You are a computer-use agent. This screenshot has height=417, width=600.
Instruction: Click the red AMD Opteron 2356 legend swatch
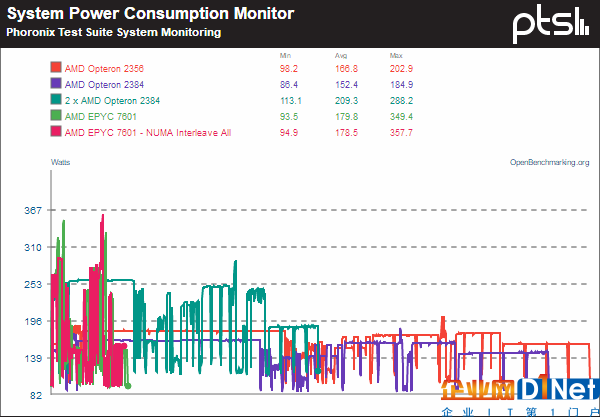[56, 67]
